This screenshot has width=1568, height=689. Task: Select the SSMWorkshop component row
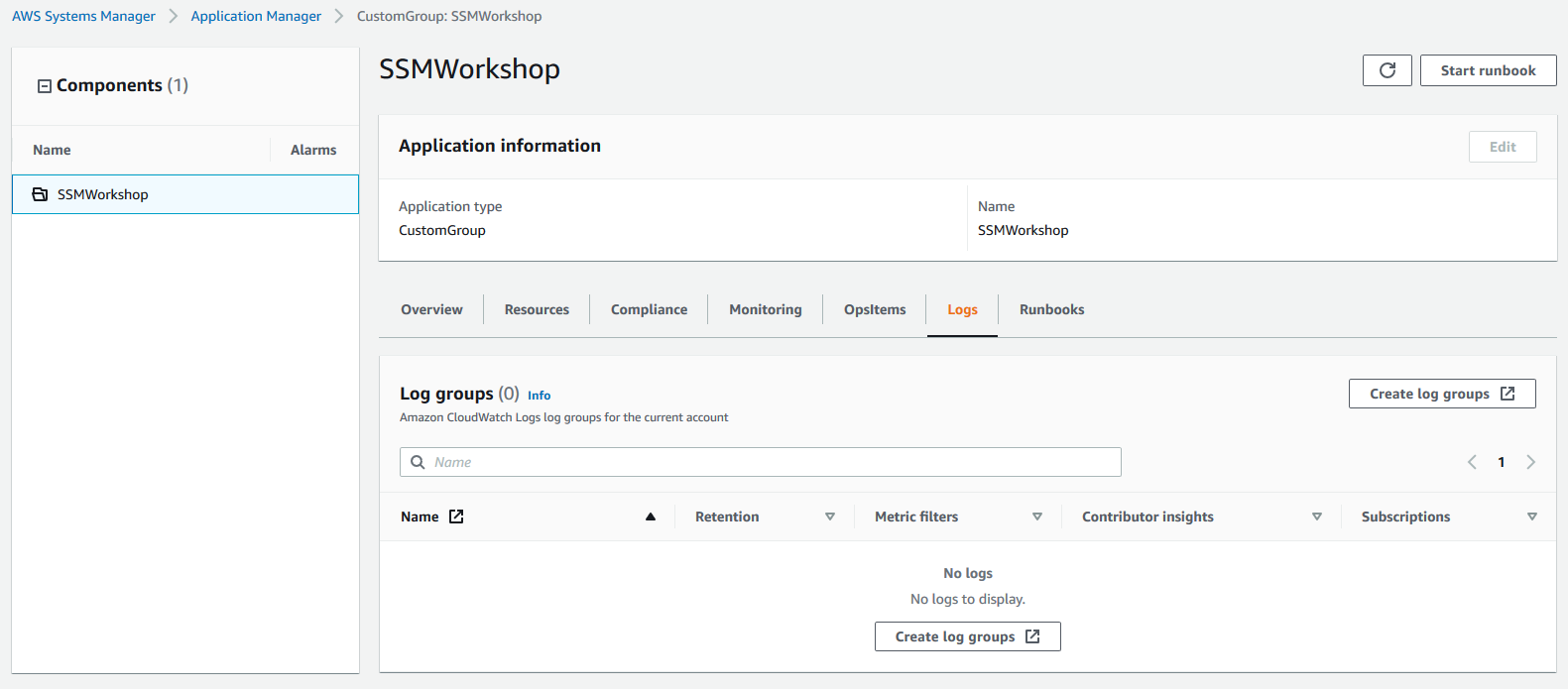(185, 194)
